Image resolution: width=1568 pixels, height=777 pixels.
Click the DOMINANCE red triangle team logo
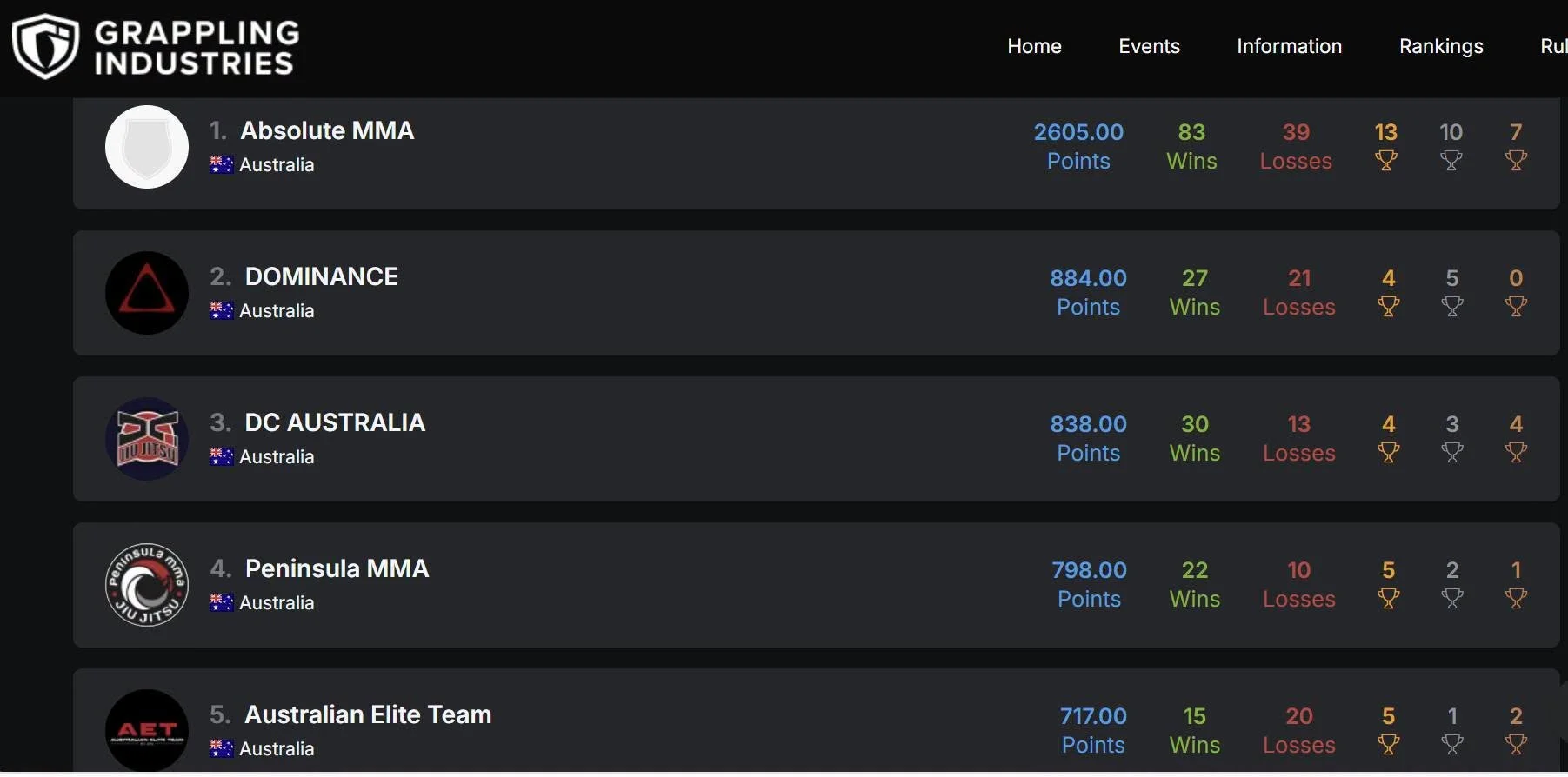point(147,293)
